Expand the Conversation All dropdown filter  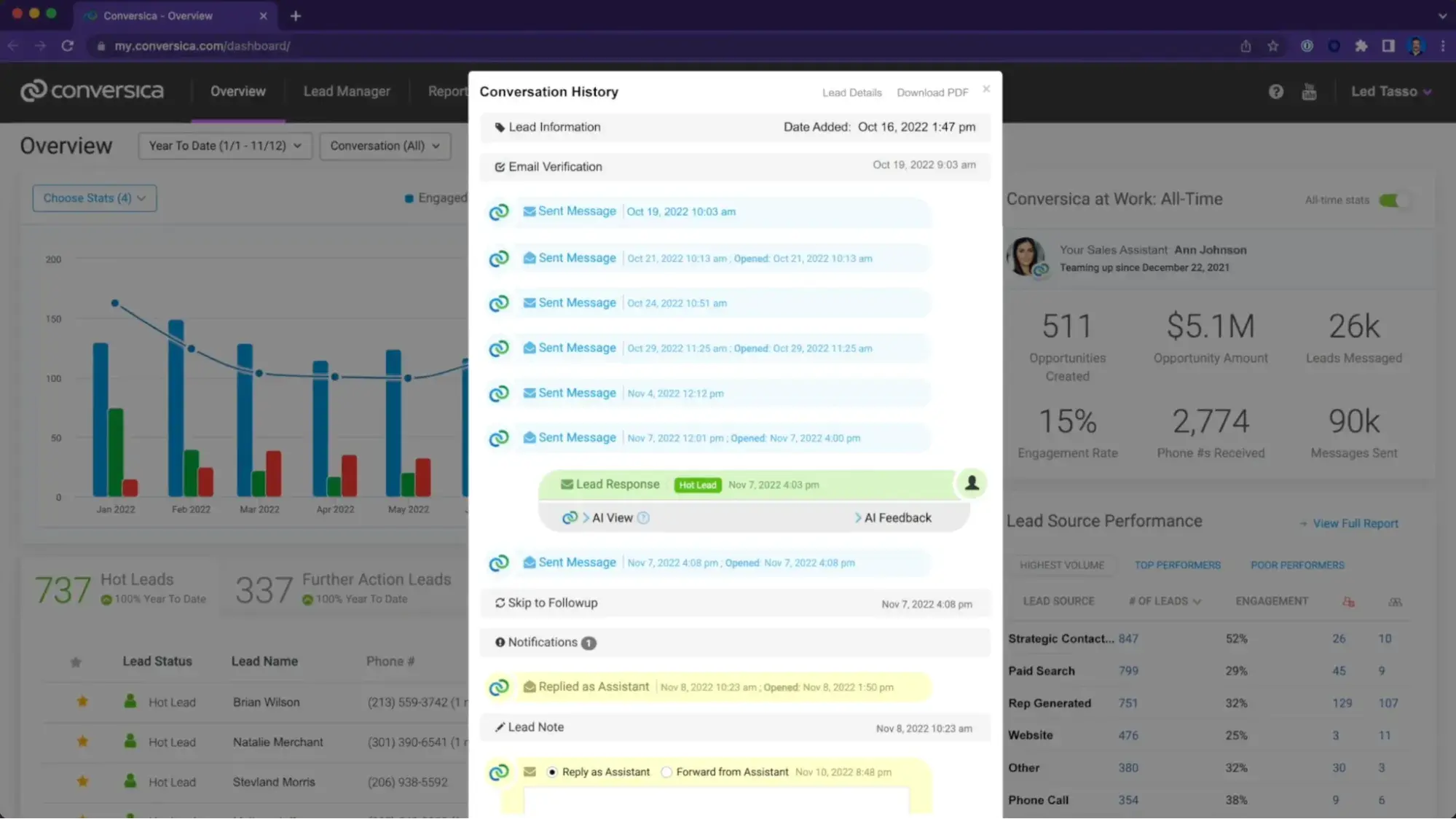tap(385, 145)
